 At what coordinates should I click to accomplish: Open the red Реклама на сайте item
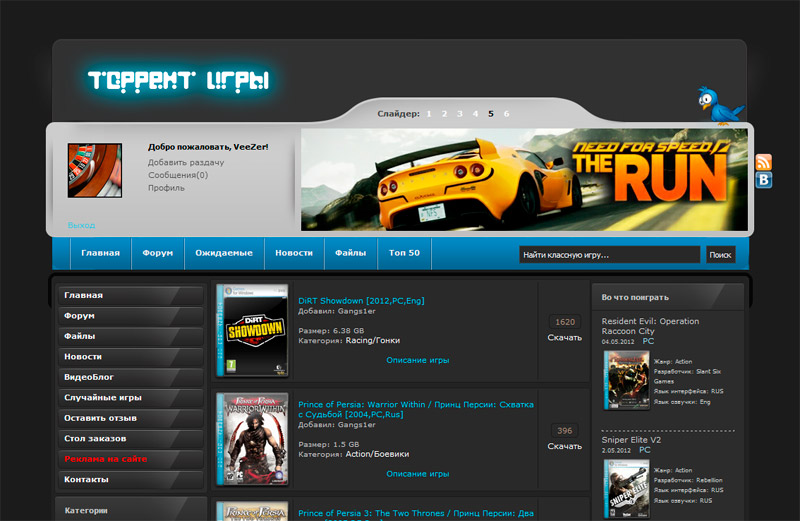(131, 459)
